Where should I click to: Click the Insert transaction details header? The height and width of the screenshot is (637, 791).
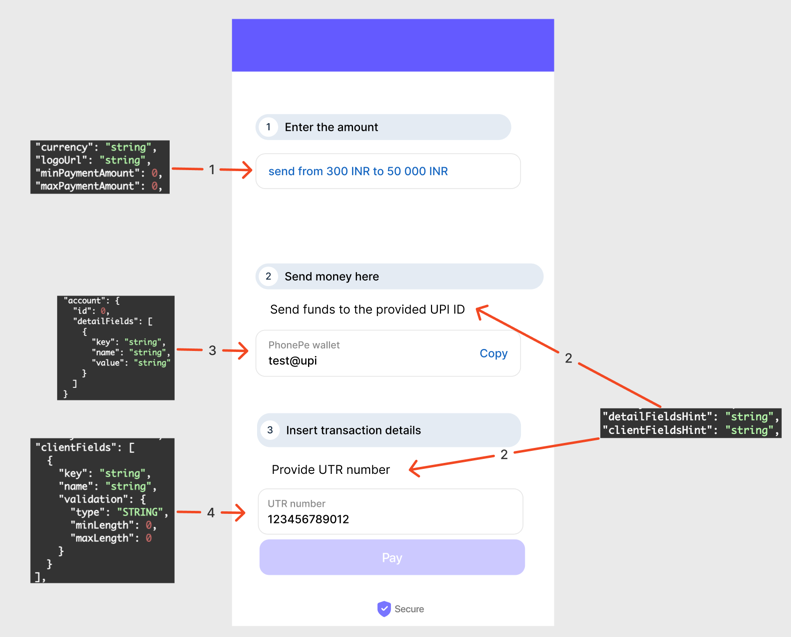click(353, 430)
